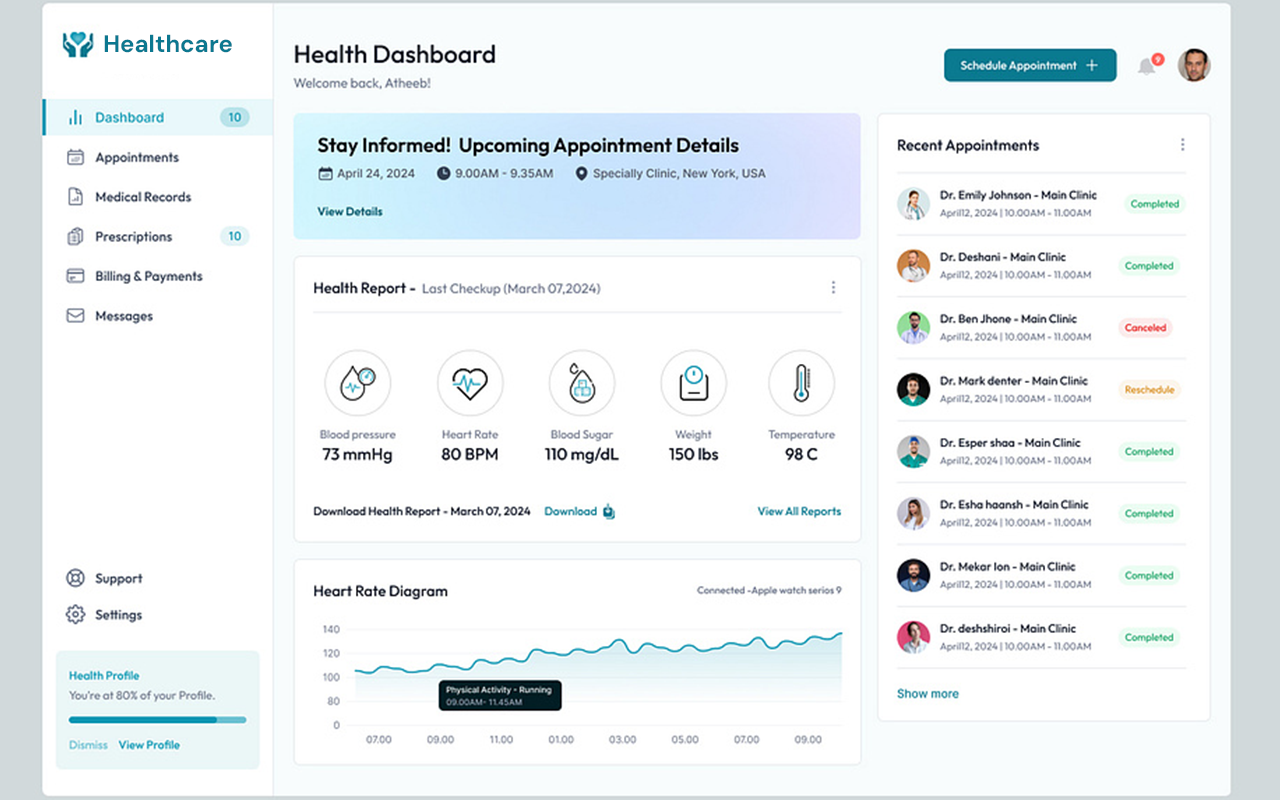Click the Healthcare logo icon
The width and height of the screenshot is (1280, 800).
click(78, 44)
